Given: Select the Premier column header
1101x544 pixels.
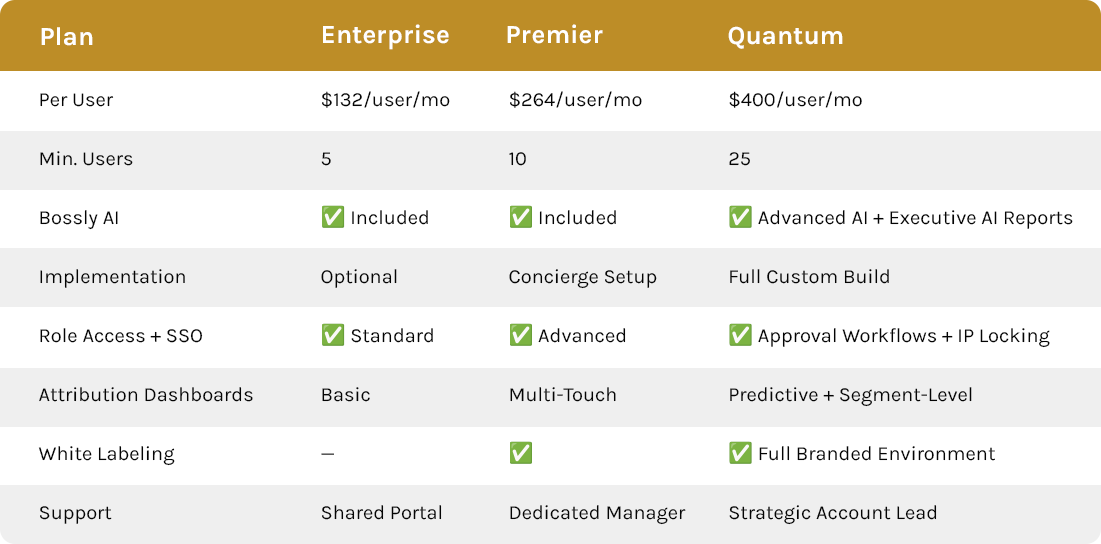Looking at the screenshot, I should (555, 35).
